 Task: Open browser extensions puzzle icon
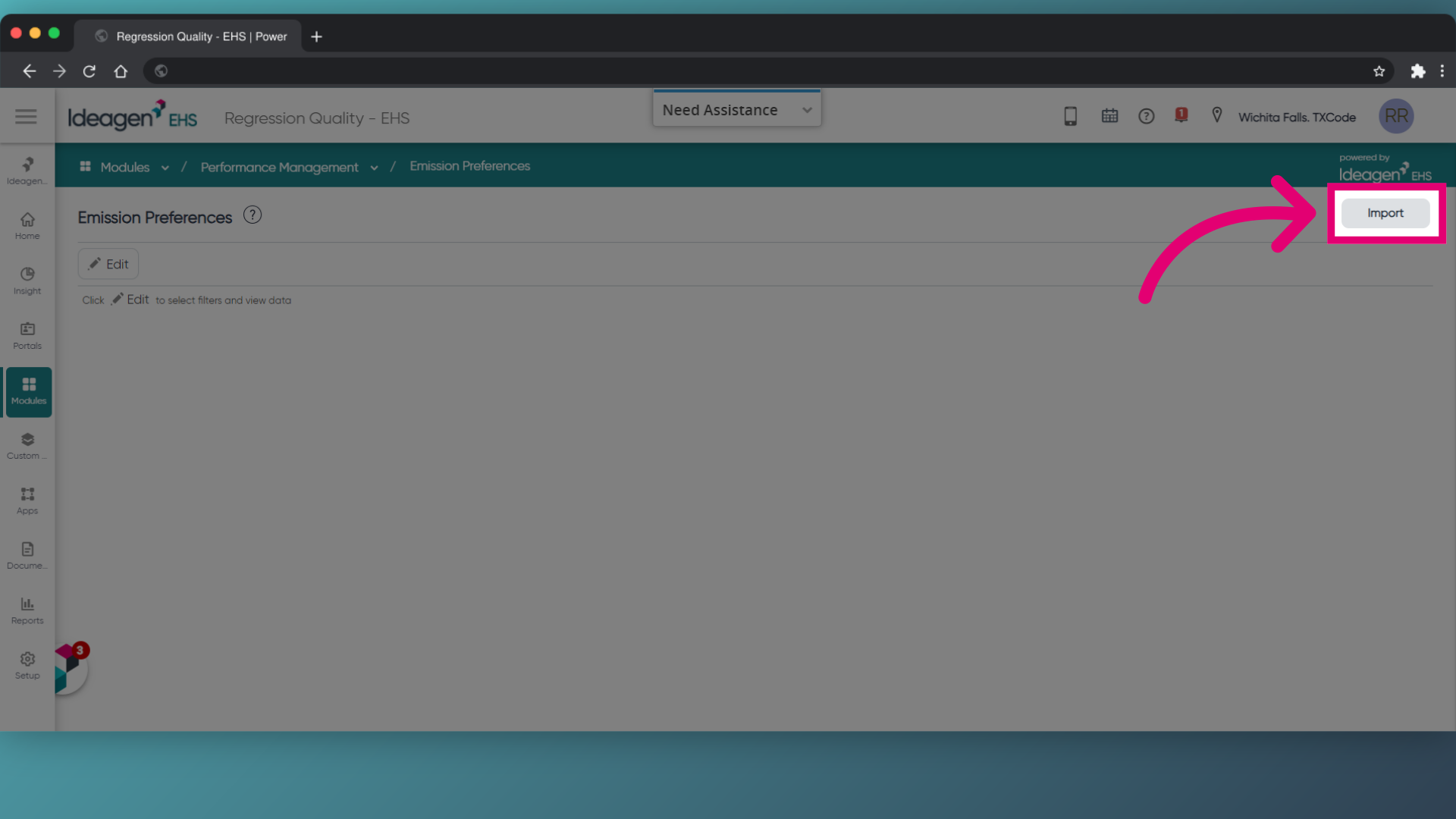click(1417, 71)
